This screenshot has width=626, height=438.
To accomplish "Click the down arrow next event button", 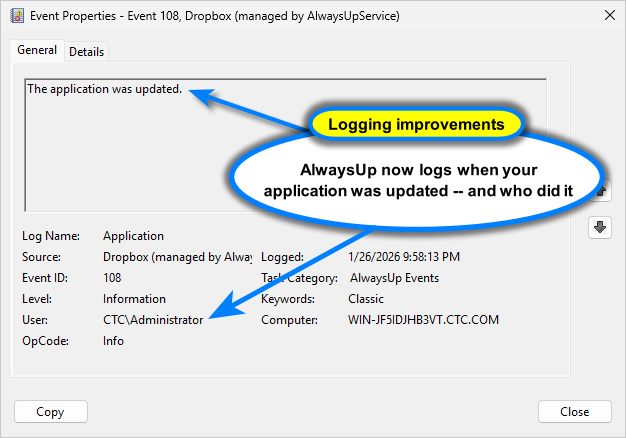I will tap(600, 227).
